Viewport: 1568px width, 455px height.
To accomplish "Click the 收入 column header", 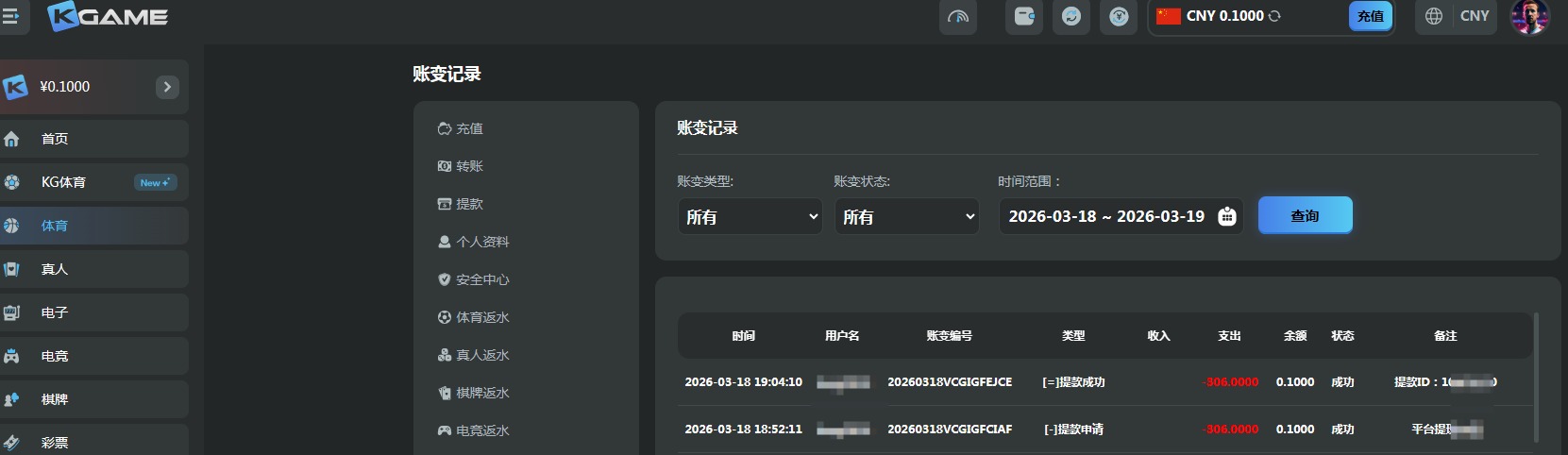I will tap(1158, 335).
